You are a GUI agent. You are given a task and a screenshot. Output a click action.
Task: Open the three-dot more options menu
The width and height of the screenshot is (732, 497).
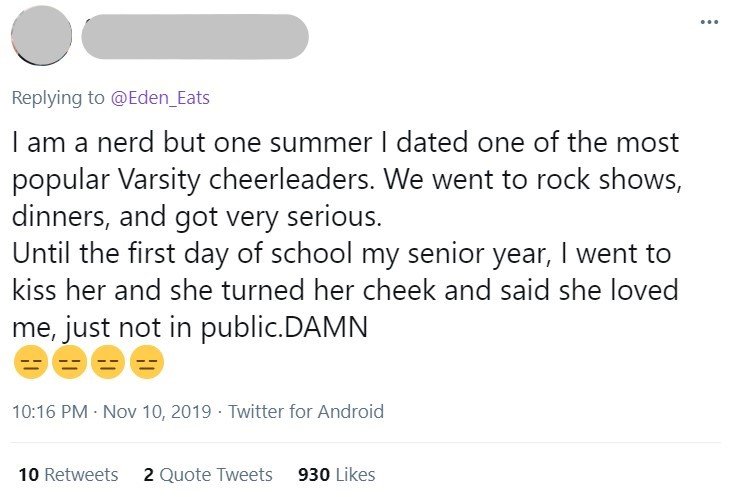(709, 22)
